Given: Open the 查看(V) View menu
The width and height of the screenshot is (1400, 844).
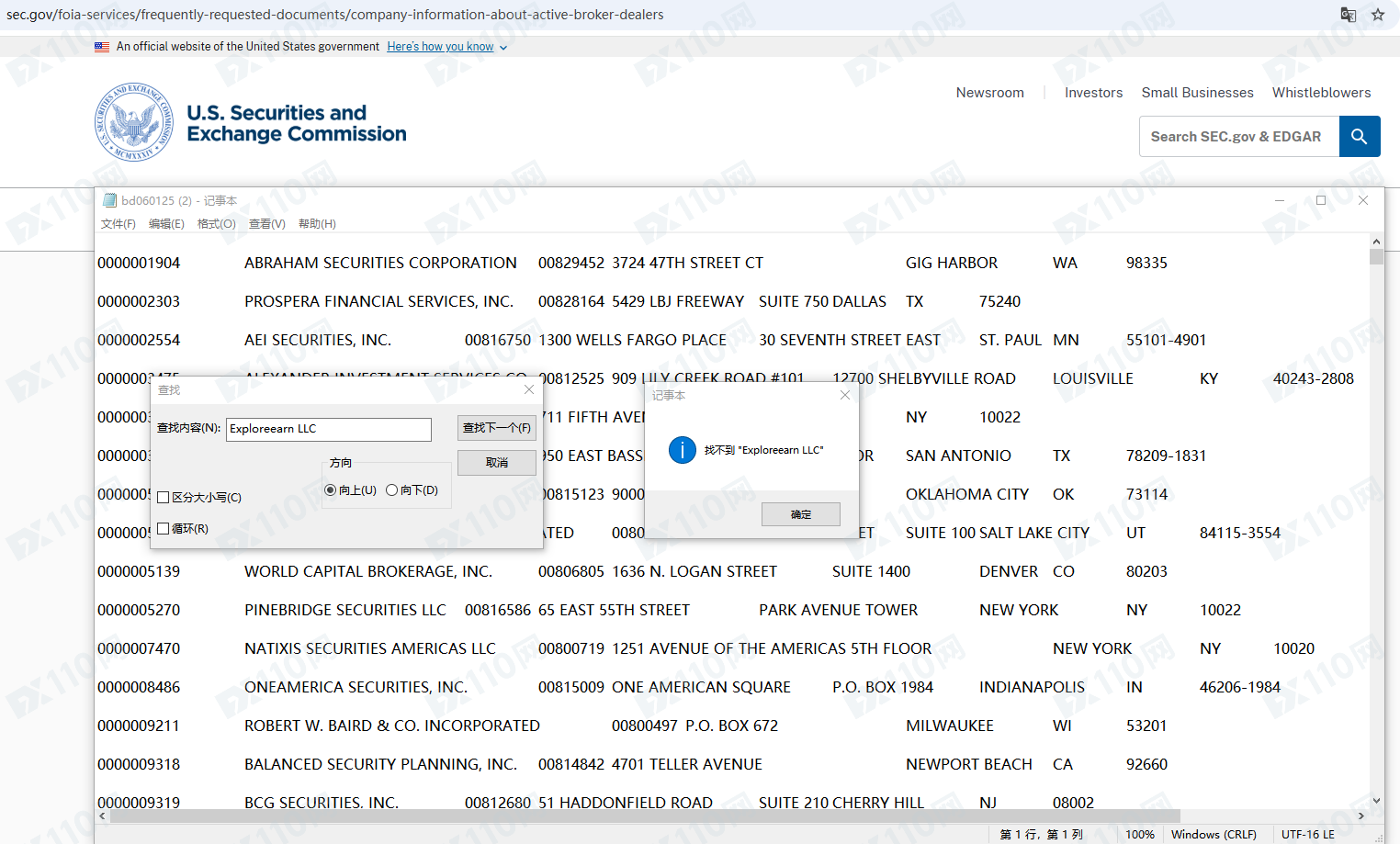Looking at the screenshot, I should pyautogui.click(x=267, y=224).
